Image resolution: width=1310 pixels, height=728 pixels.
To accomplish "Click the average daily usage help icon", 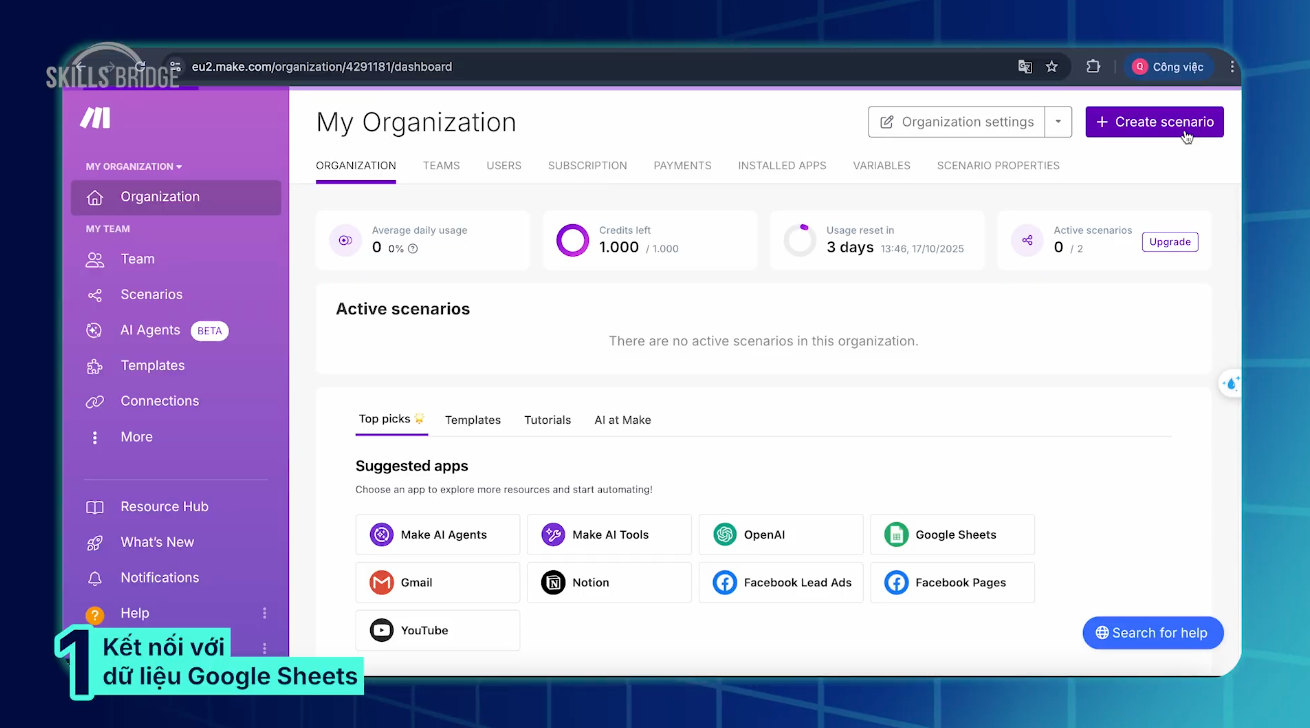I will pyautogui.click(x=413, y=249).
